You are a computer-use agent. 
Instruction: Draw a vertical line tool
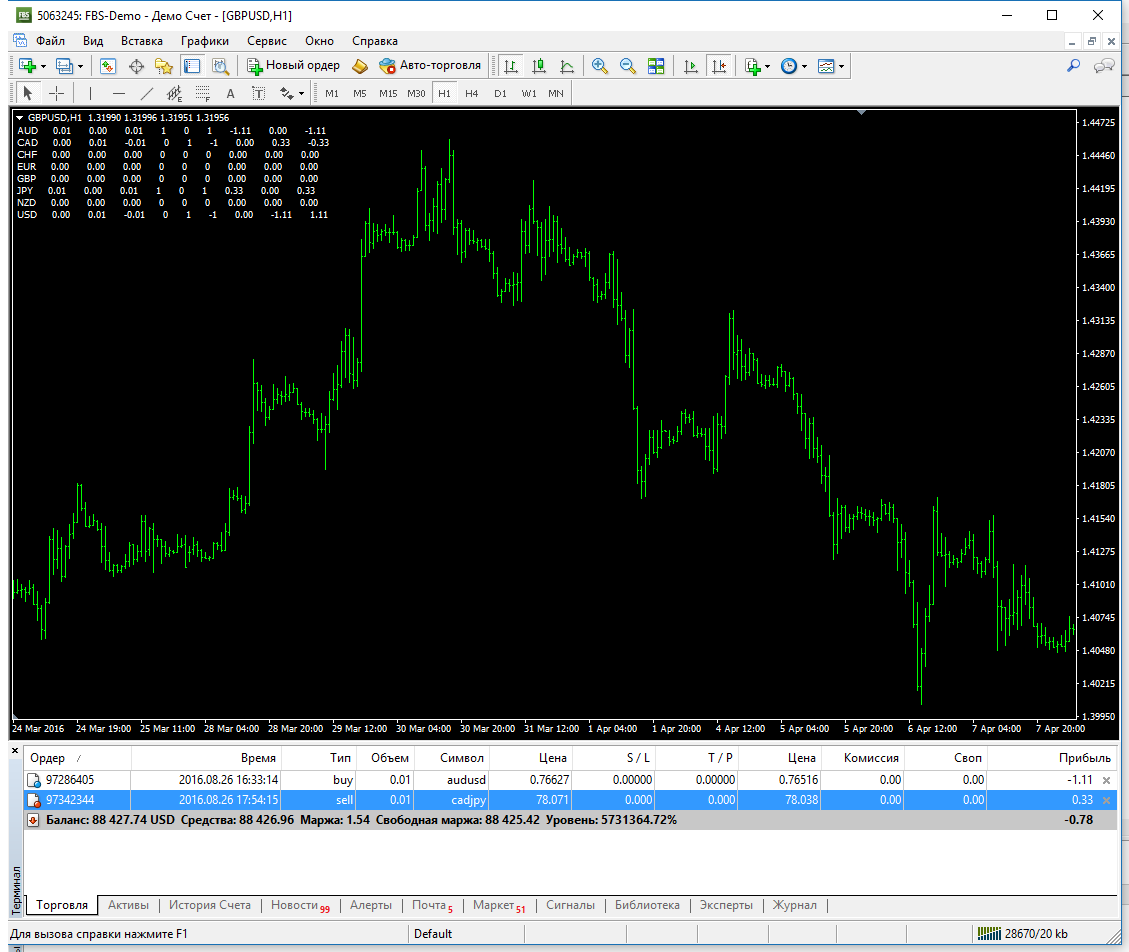tap(90, 93)
